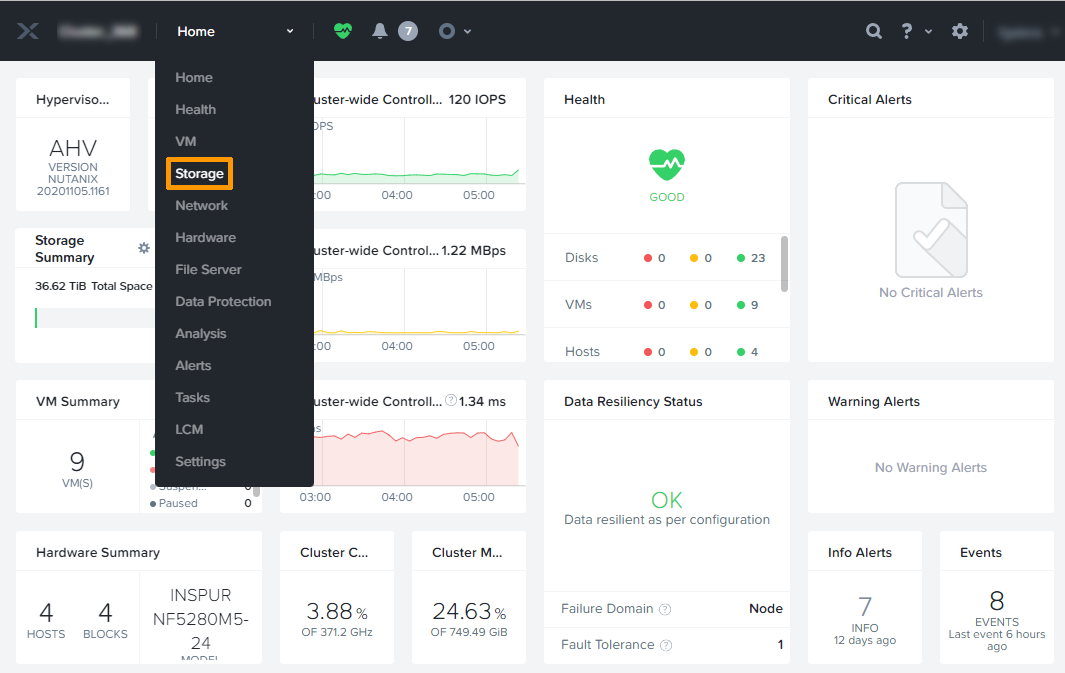Click the Storage Summary gear icon

click(144, 248)
